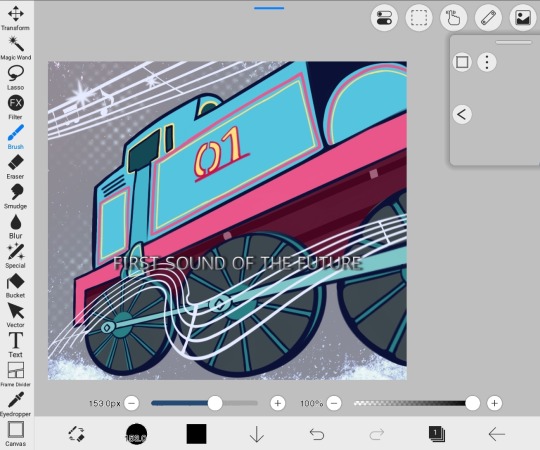Tap the down arrow hide toolbar button
540x450 pixels.
257,434
